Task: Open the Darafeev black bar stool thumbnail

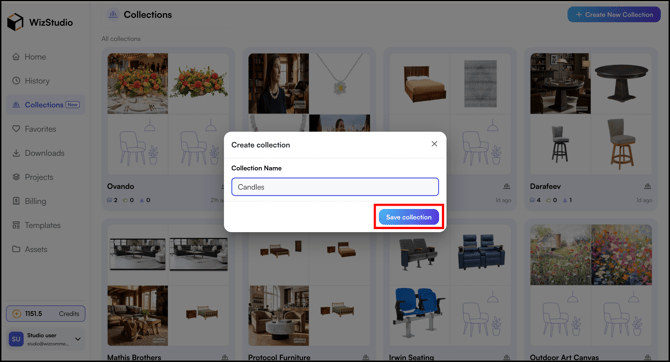Action: 561,144
